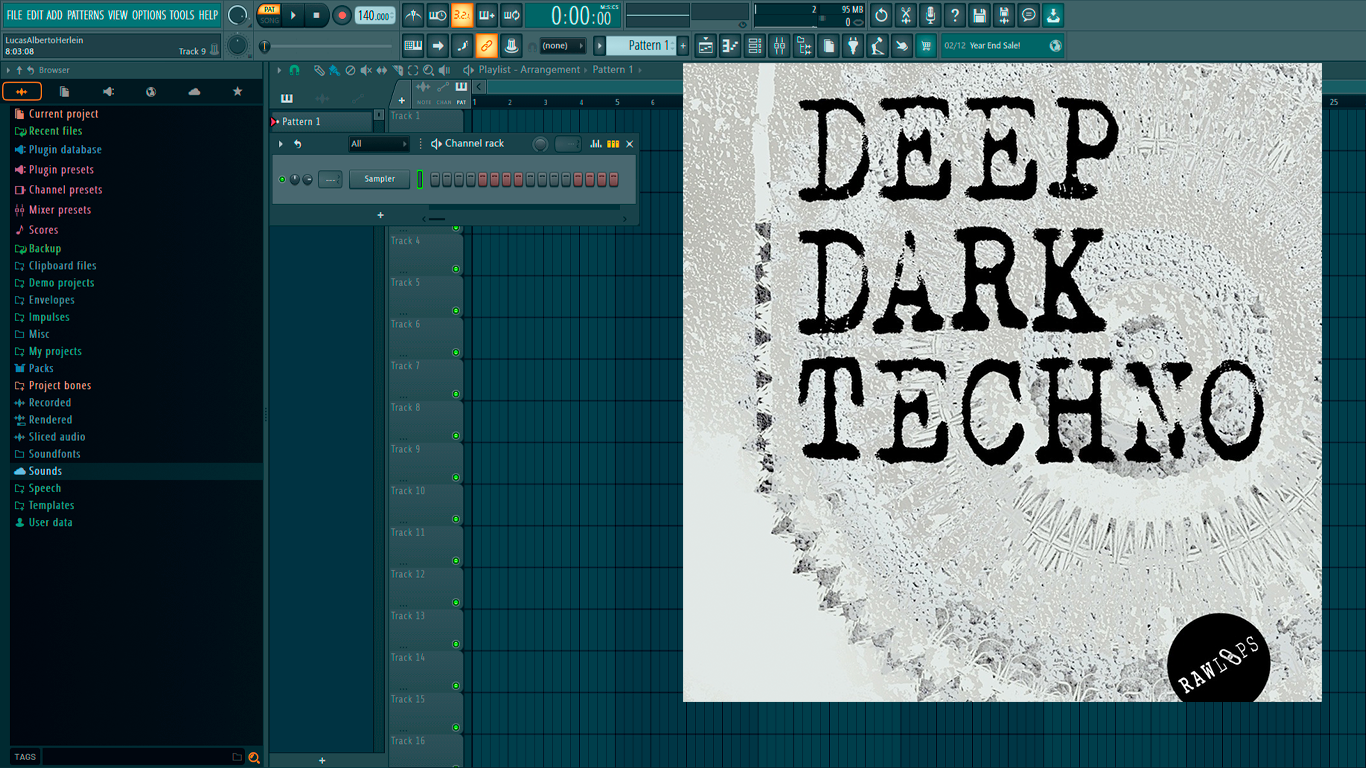The width and height of the screenshot is (1366, 768).
Task: Click the tempo 140.000 field
Action: 375,15
